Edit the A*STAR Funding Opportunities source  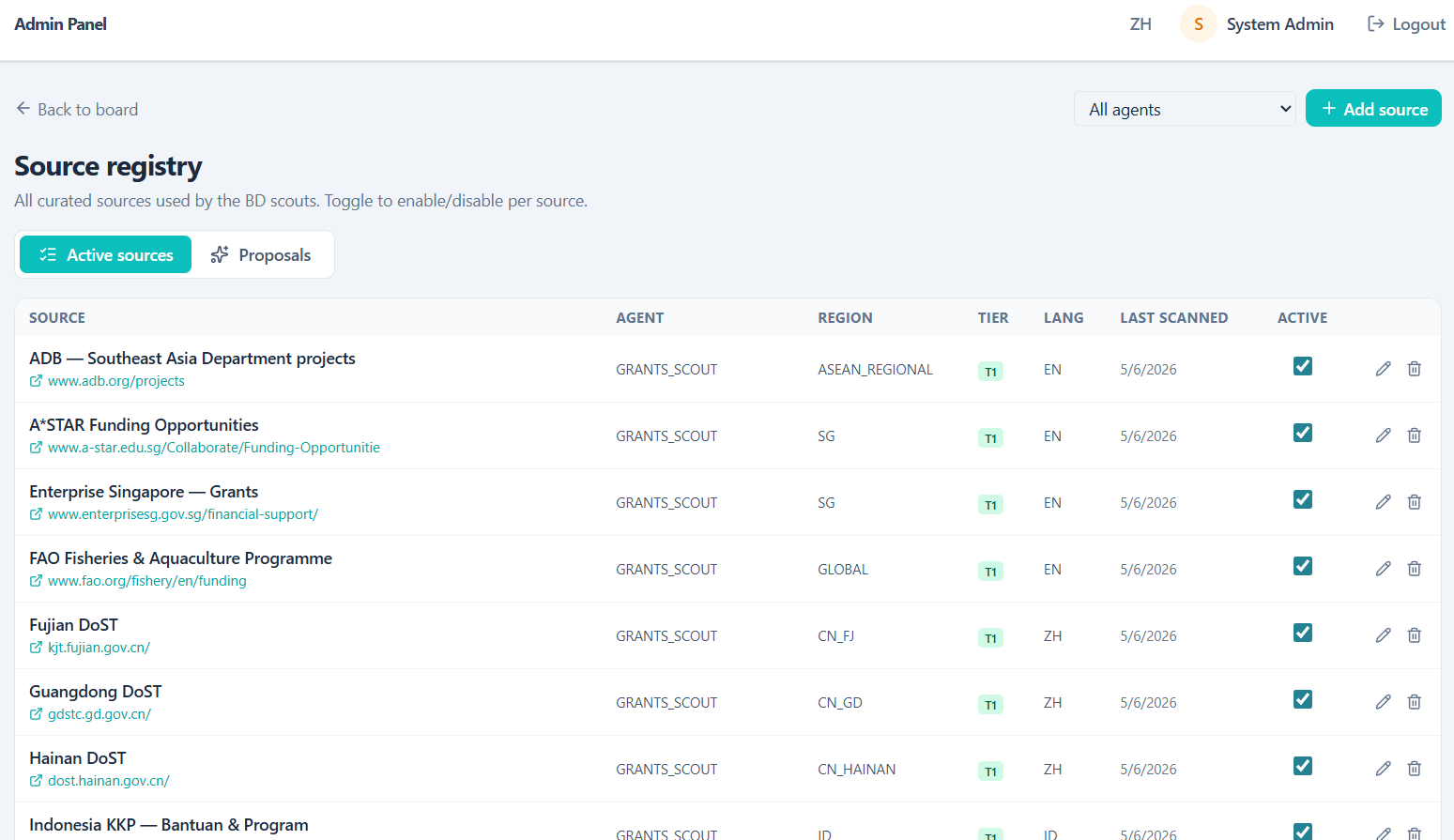point(1383,435)
